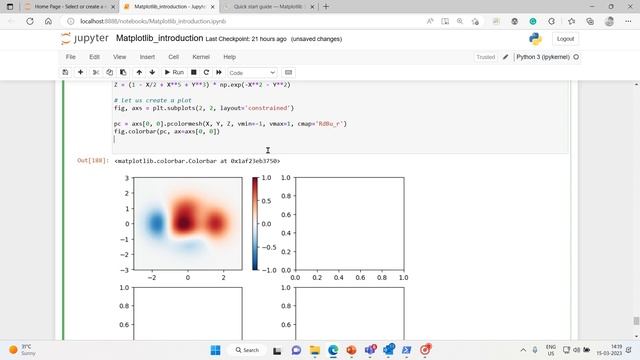Image resolution: width=640 pixels, height=360 pixels.
Task: Copy selected cells icon in the toolbar
Action: pos(109,72)
